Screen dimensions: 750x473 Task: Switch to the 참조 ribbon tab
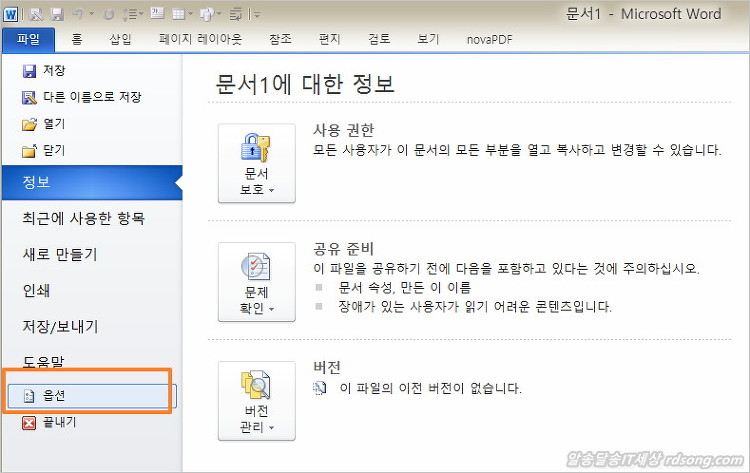pyautogui.click(x=280, y=39)
